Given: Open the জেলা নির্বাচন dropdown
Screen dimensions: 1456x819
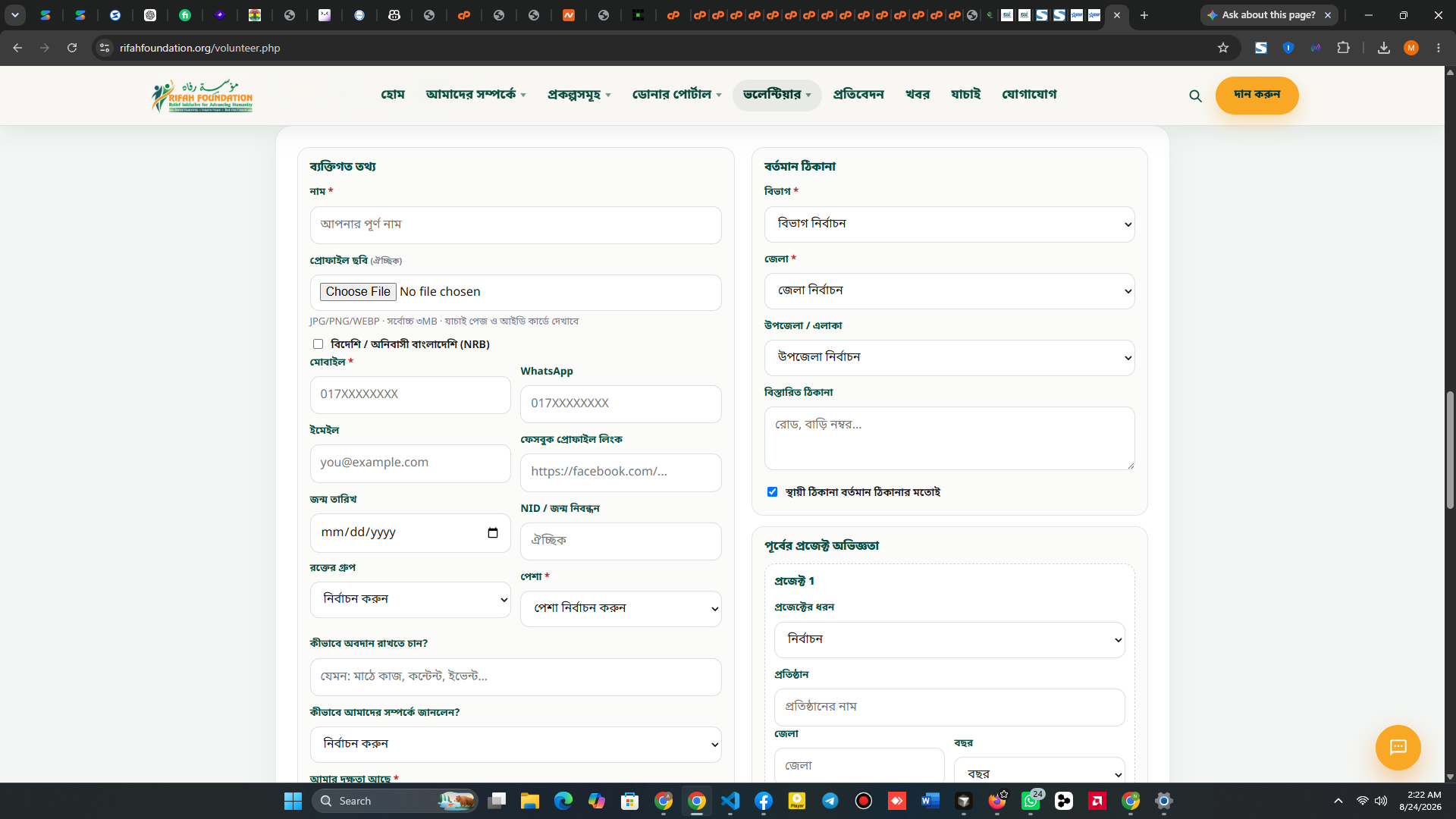Looking at the screenshot, I should [x=949, y=291].
